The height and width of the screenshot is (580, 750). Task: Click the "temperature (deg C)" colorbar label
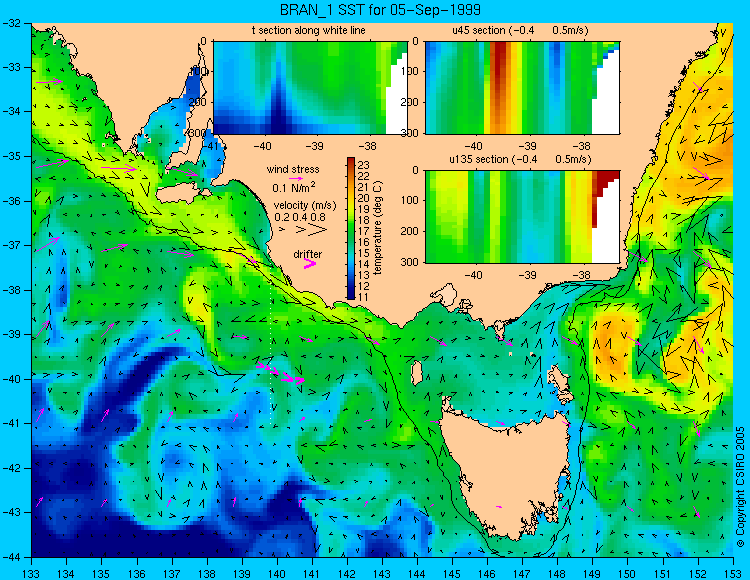pos(378,228)
